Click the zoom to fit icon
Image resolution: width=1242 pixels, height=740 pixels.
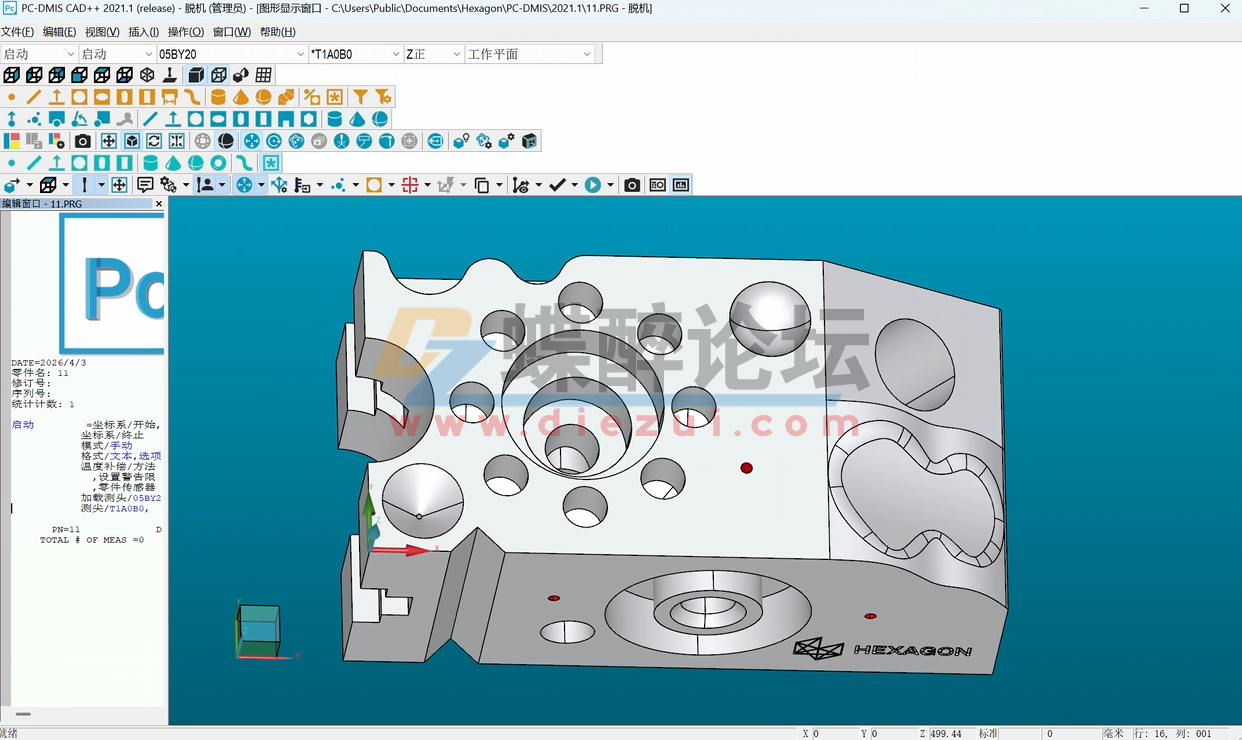(x=175, y=140)
